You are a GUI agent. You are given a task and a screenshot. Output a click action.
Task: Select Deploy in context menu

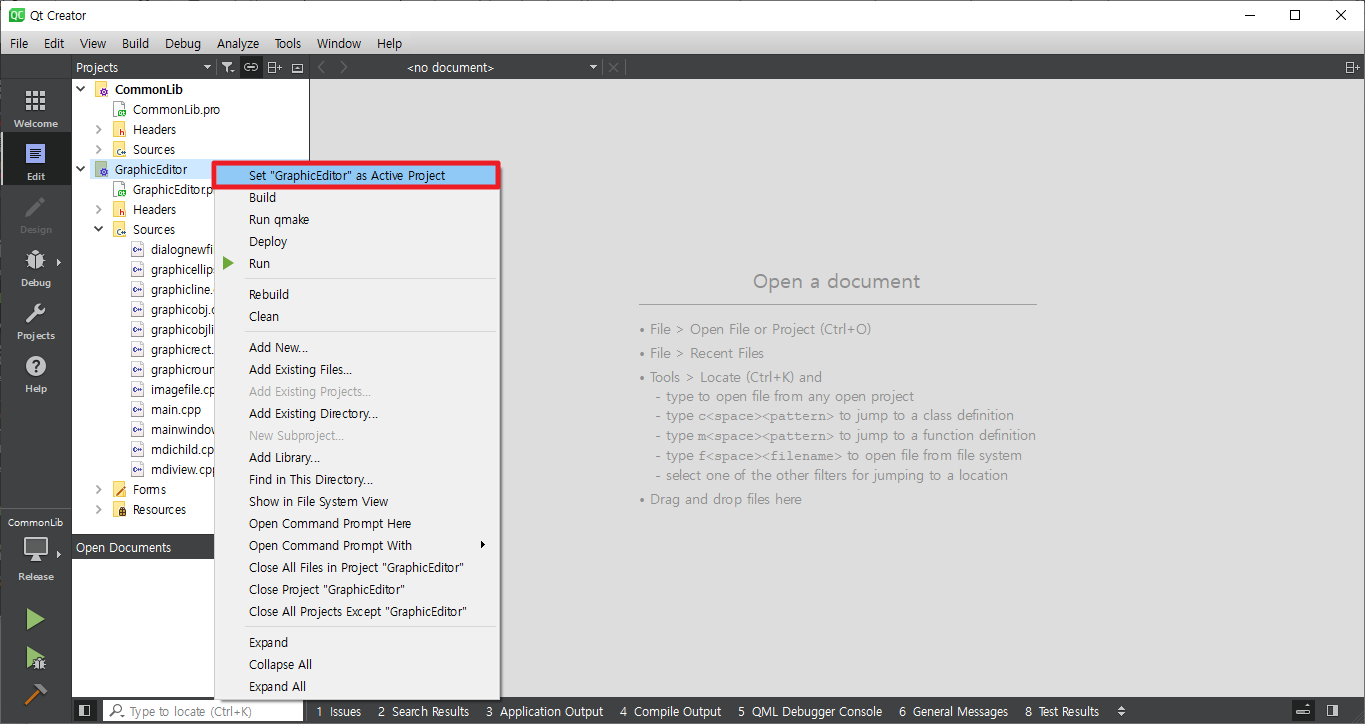(x=357, y=241)
